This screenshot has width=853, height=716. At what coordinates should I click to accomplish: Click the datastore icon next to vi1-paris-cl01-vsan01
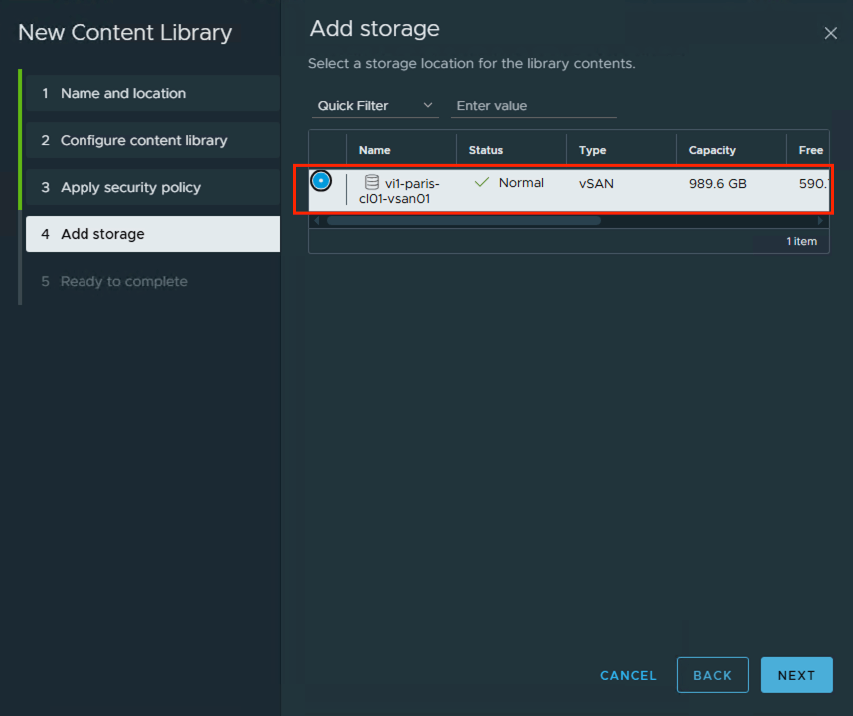(x=372, y=182)
